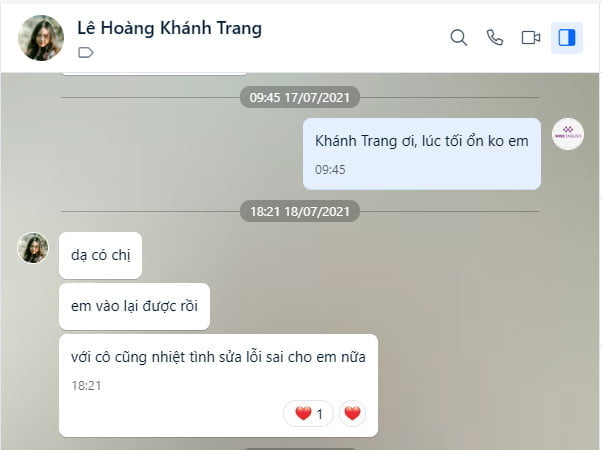The image size is (602, 450).
Task: Click the tag label icon under contact name
Action: point(86,52)
